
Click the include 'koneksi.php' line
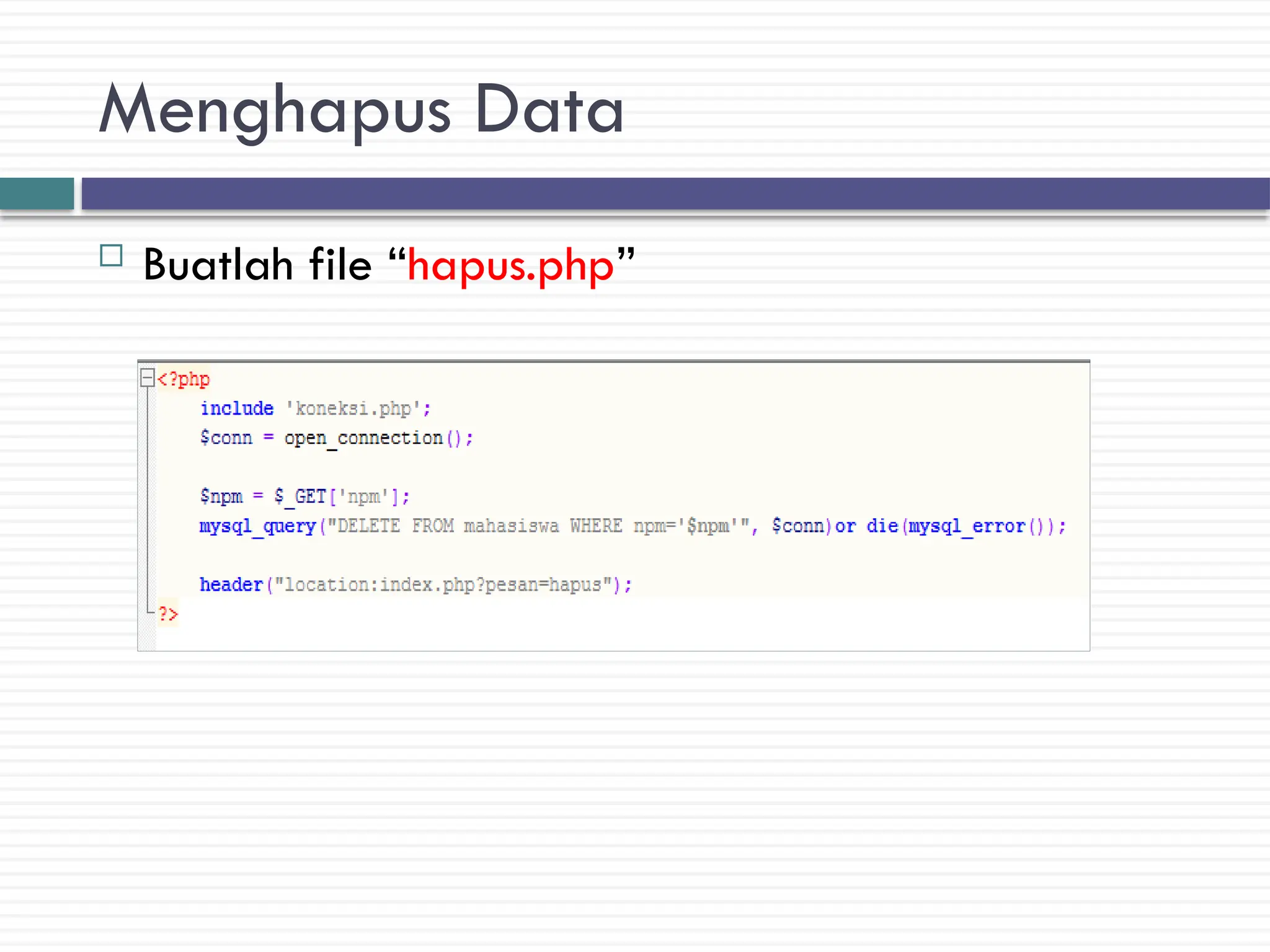point(315,408)
